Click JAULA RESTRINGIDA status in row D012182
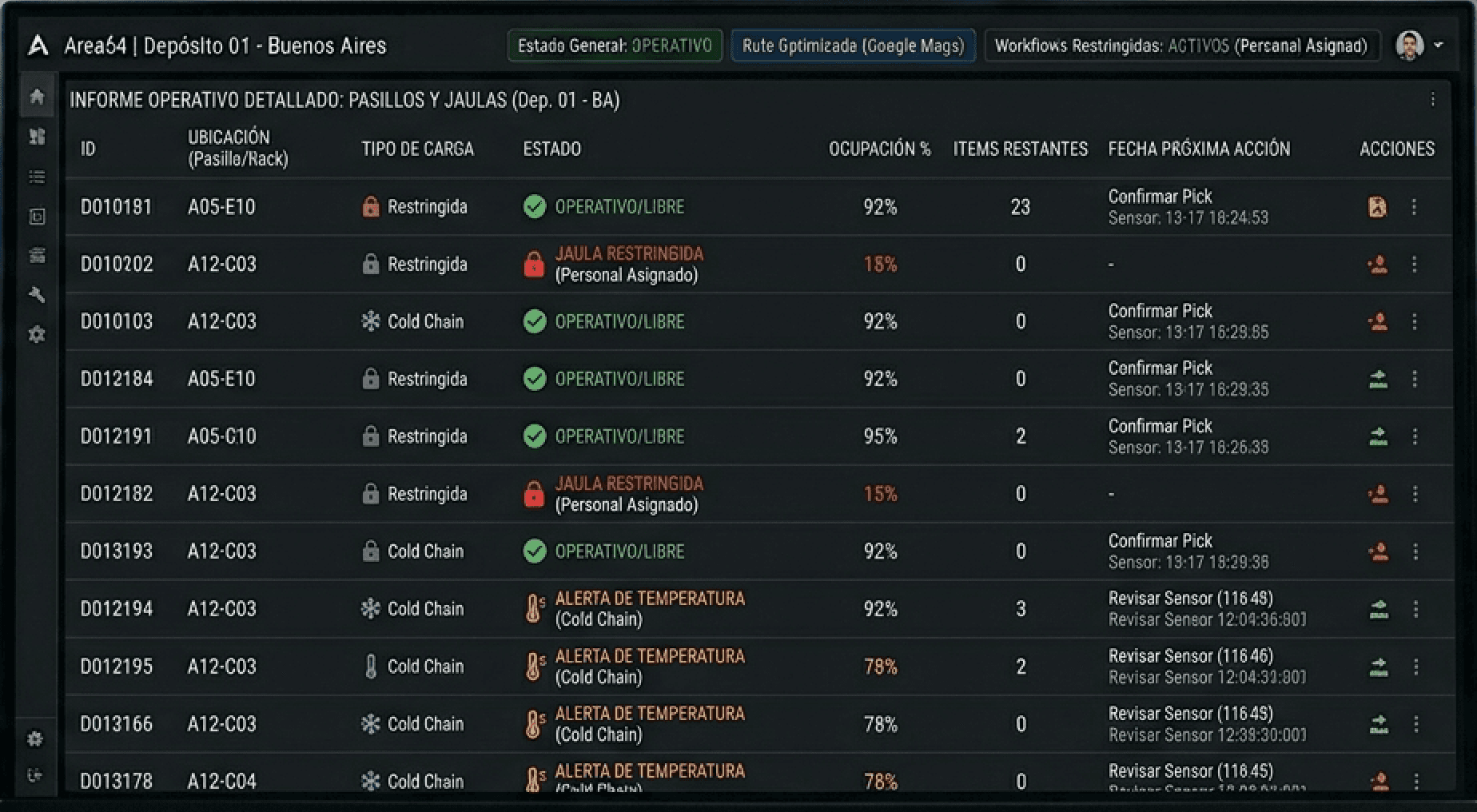1477x812 pixels. (629, 484)
